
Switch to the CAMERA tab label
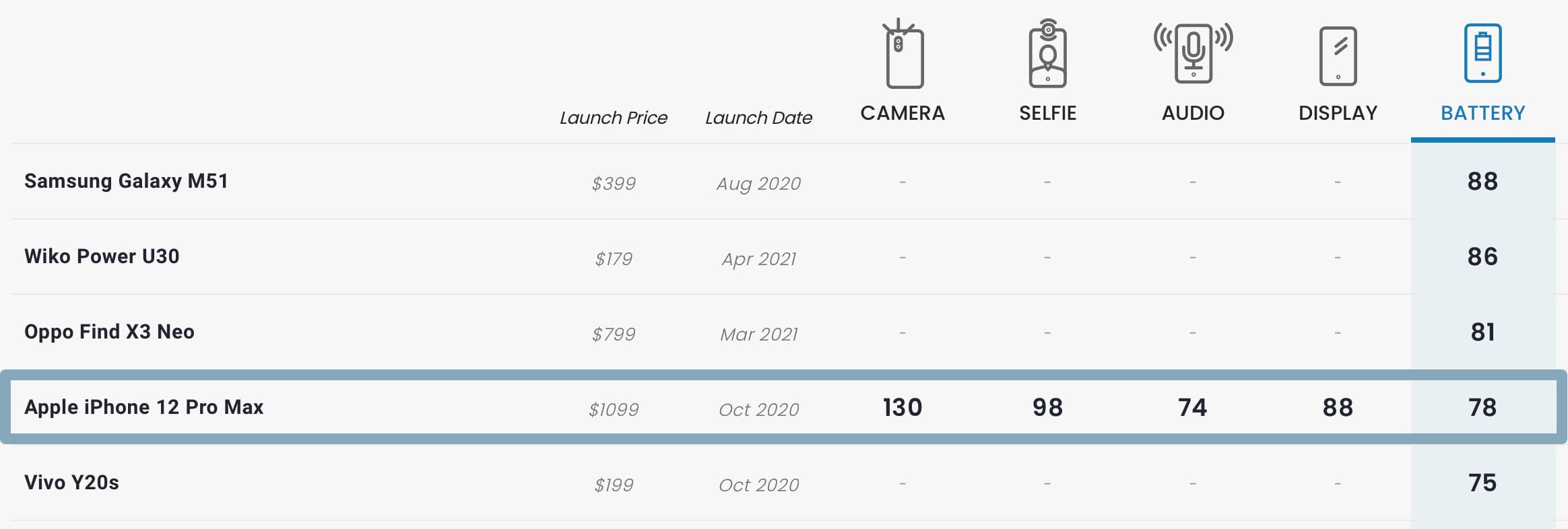coord(903,113)
